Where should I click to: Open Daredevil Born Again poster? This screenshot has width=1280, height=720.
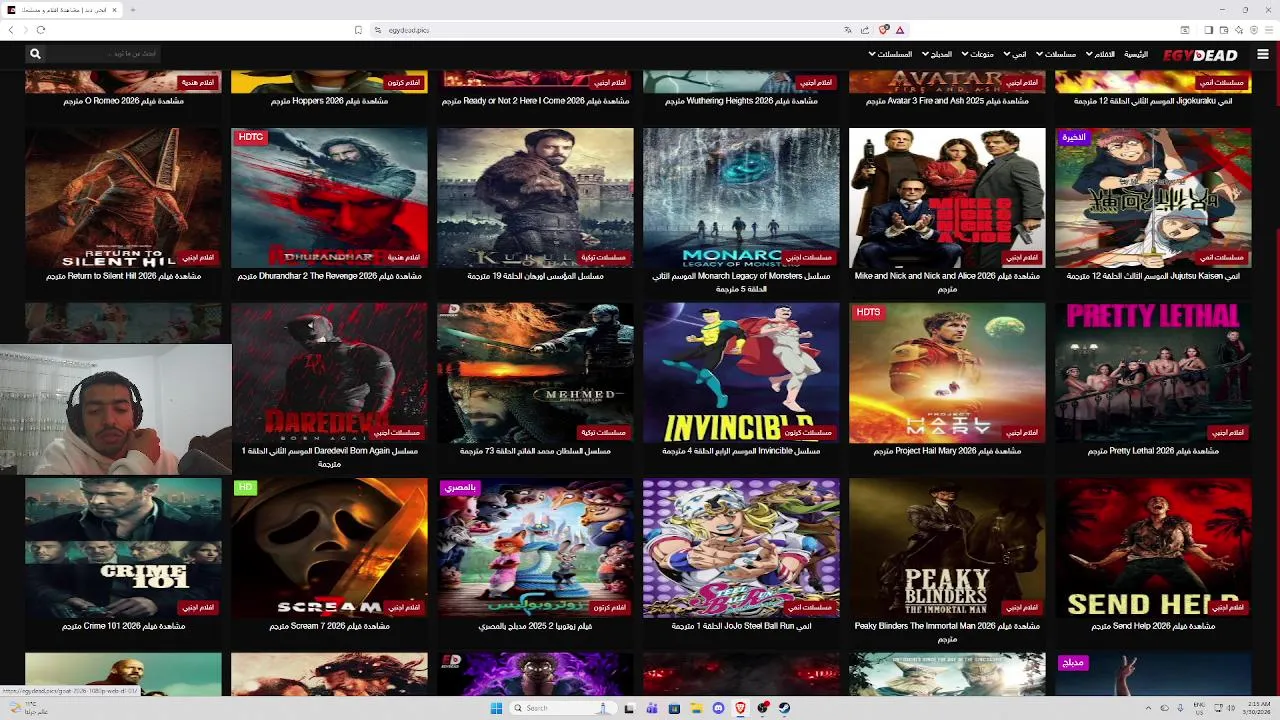(329, 373)
